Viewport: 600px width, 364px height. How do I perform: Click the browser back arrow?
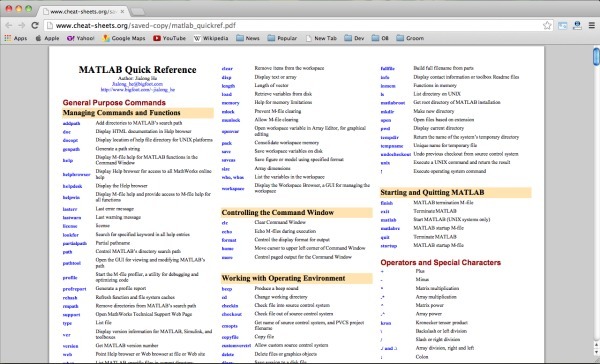(x=9, y=26)
